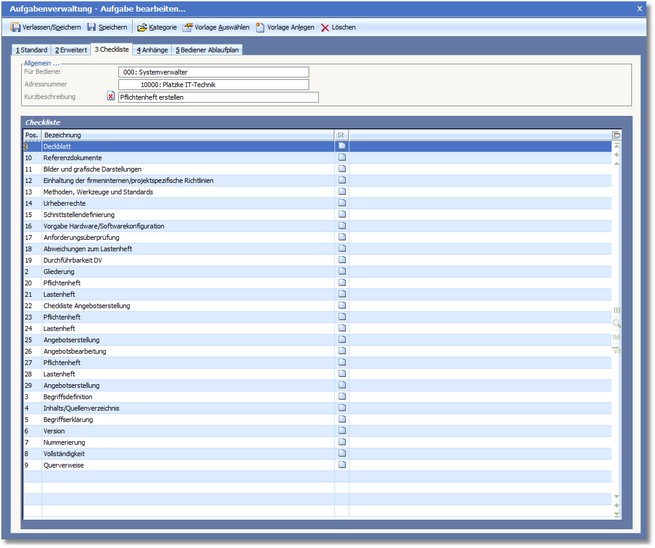The image size is (655, 548).
Task: Jump to last row using the bottom scroll arrow
Action: 616,515
